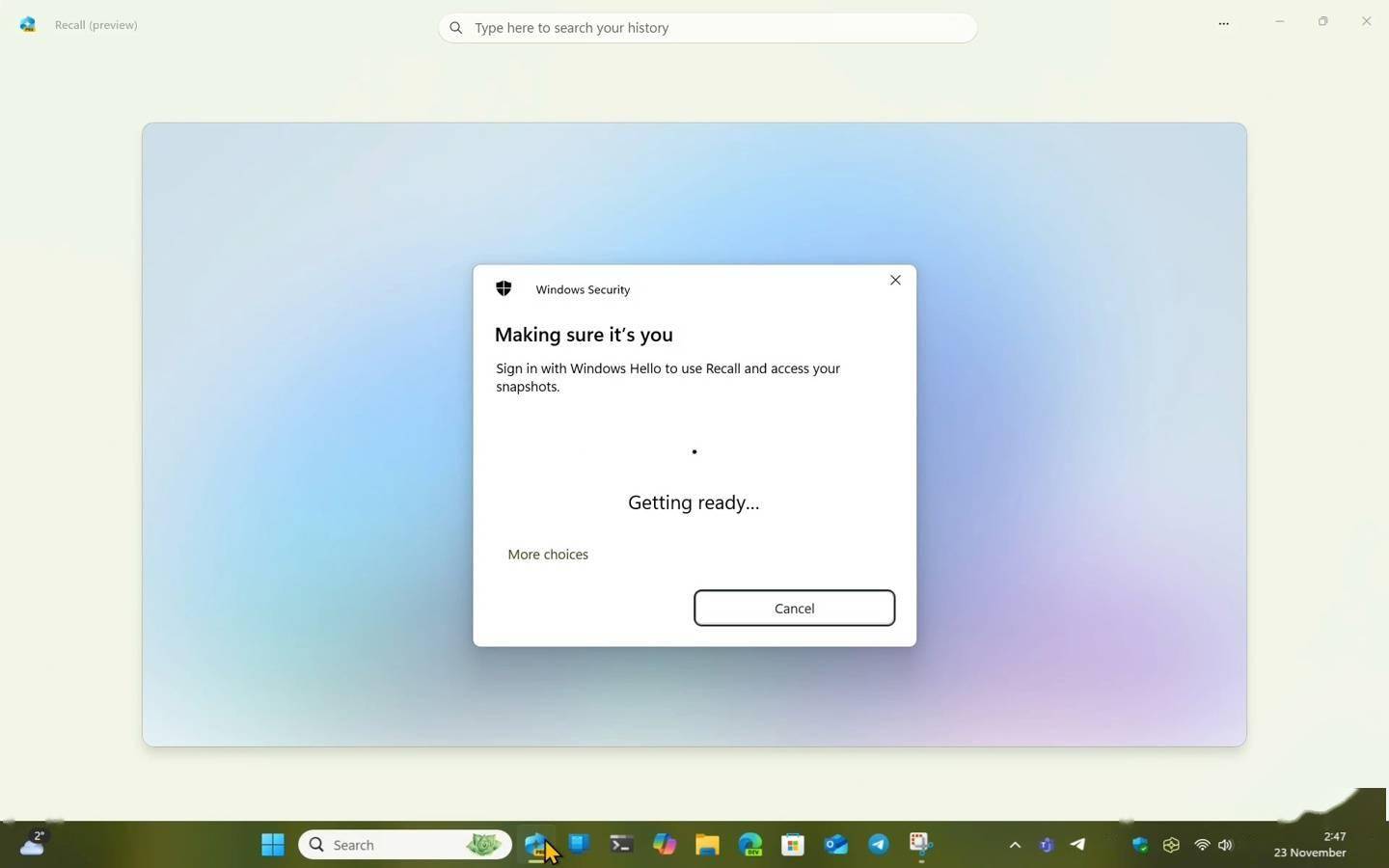Open the clock showing 2:47, 23 November
Screen dimensions: 1389x868
point(1310,845)
